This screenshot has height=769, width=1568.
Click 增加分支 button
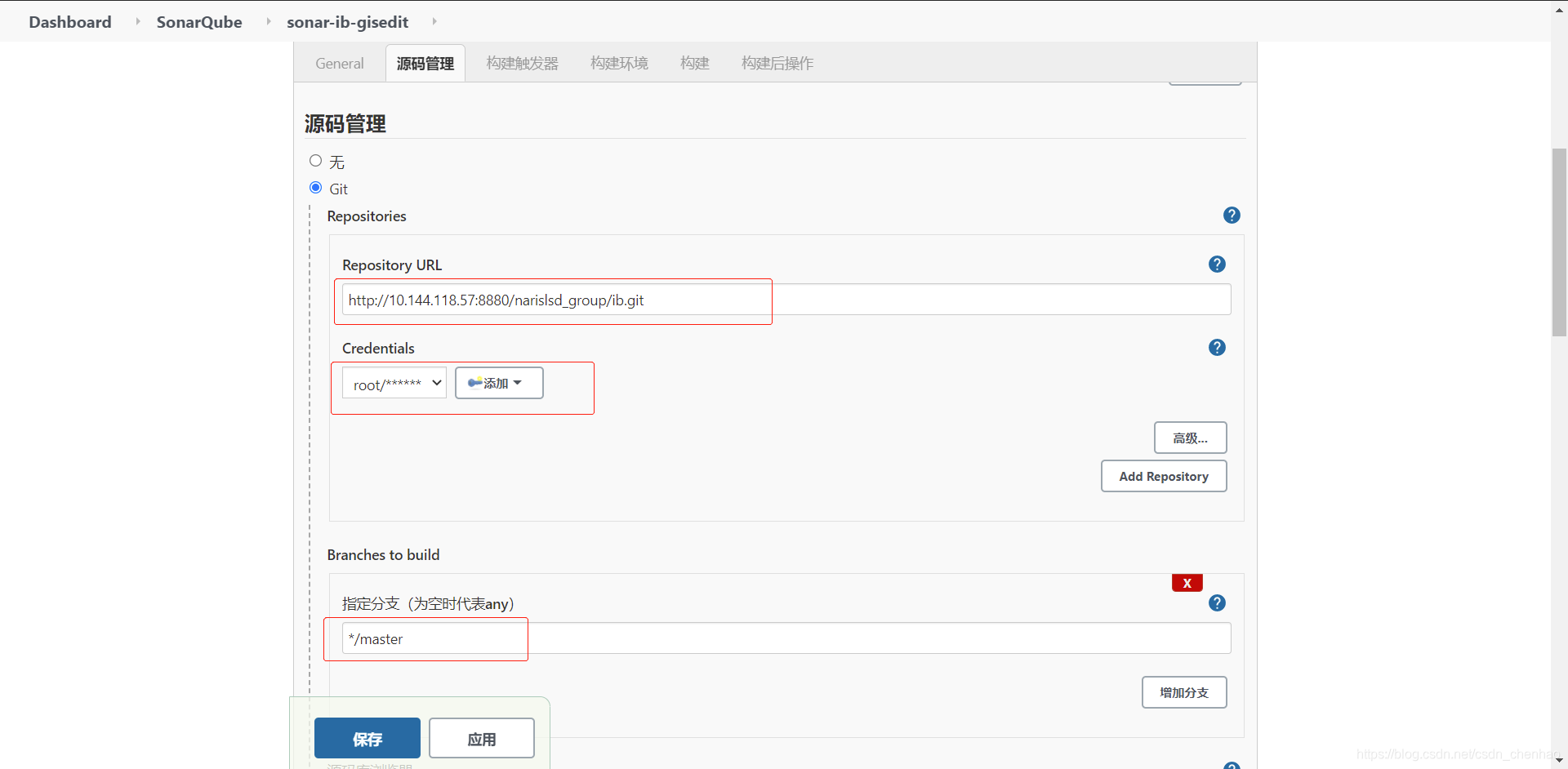tap(1184, 692)
